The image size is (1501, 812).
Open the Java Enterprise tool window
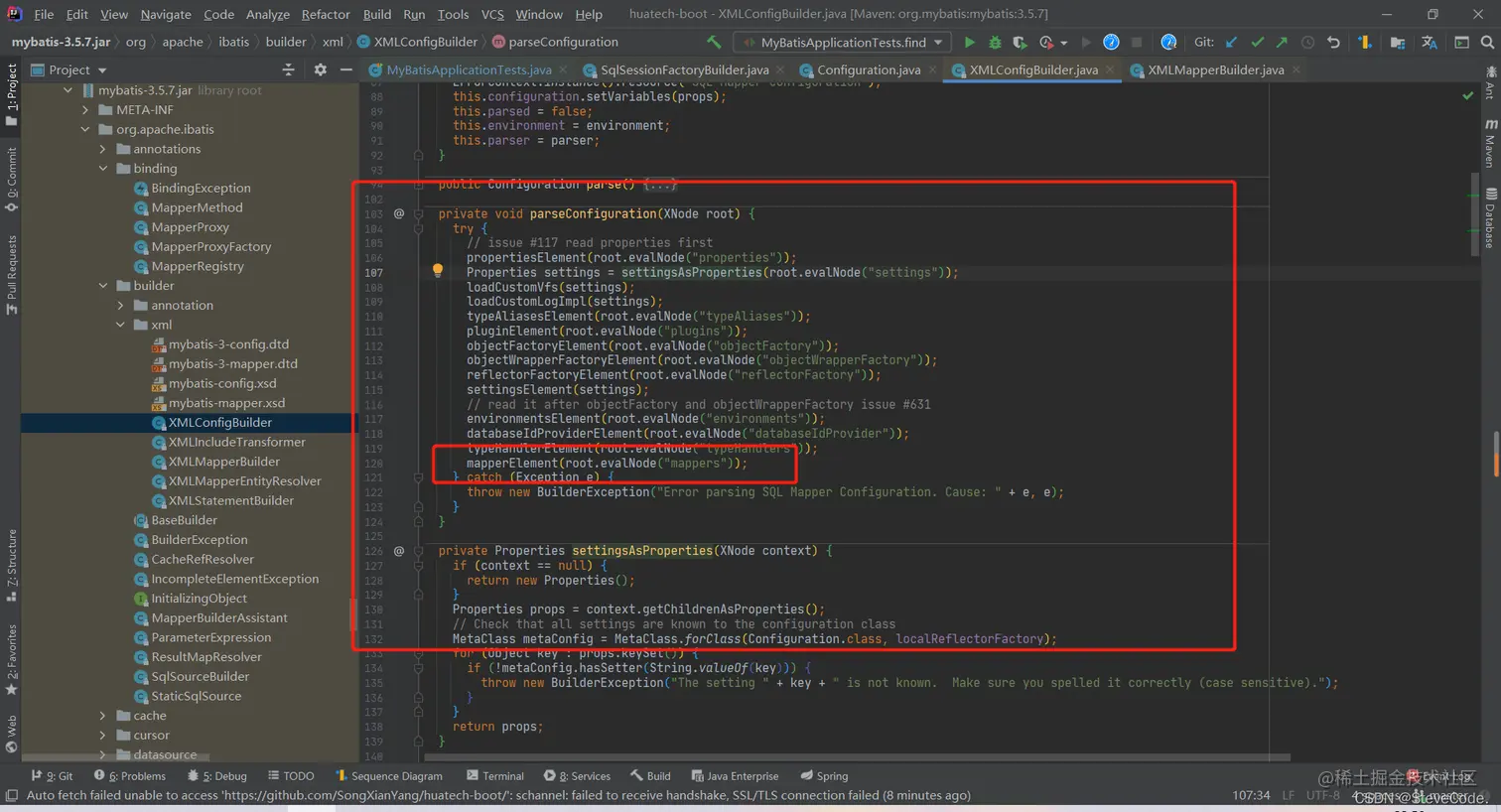[x=735, y=775]
